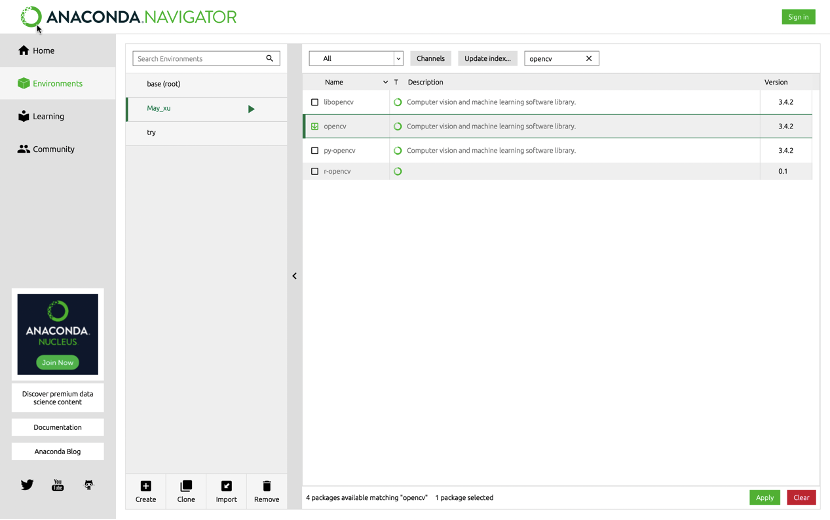
Task: Check the libopencv package checkbox
Action: 314,102
